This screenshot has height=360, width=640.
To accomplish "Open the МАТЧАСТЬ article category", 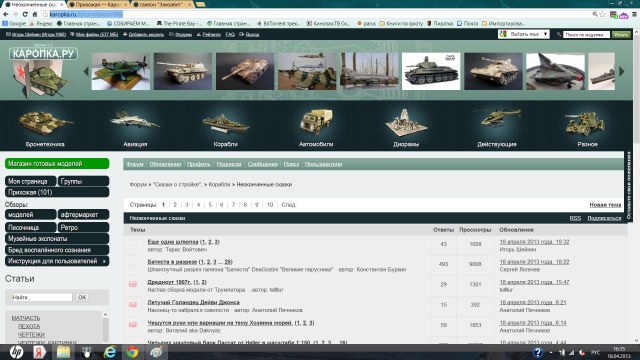I will [x=26, y=318].
